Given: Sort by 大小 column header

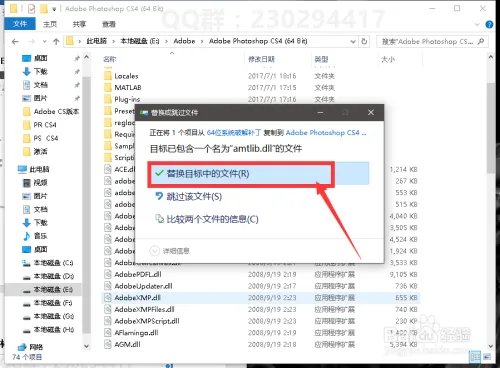Looking at the screenshot, I should point(388,59).
